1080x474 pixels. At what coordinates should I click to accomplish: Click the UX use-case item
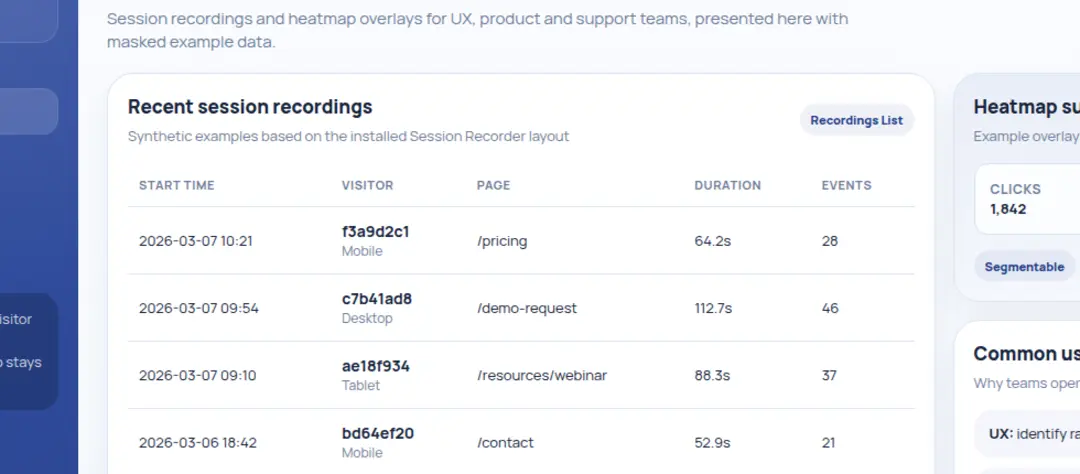[x=1030, y=434]
